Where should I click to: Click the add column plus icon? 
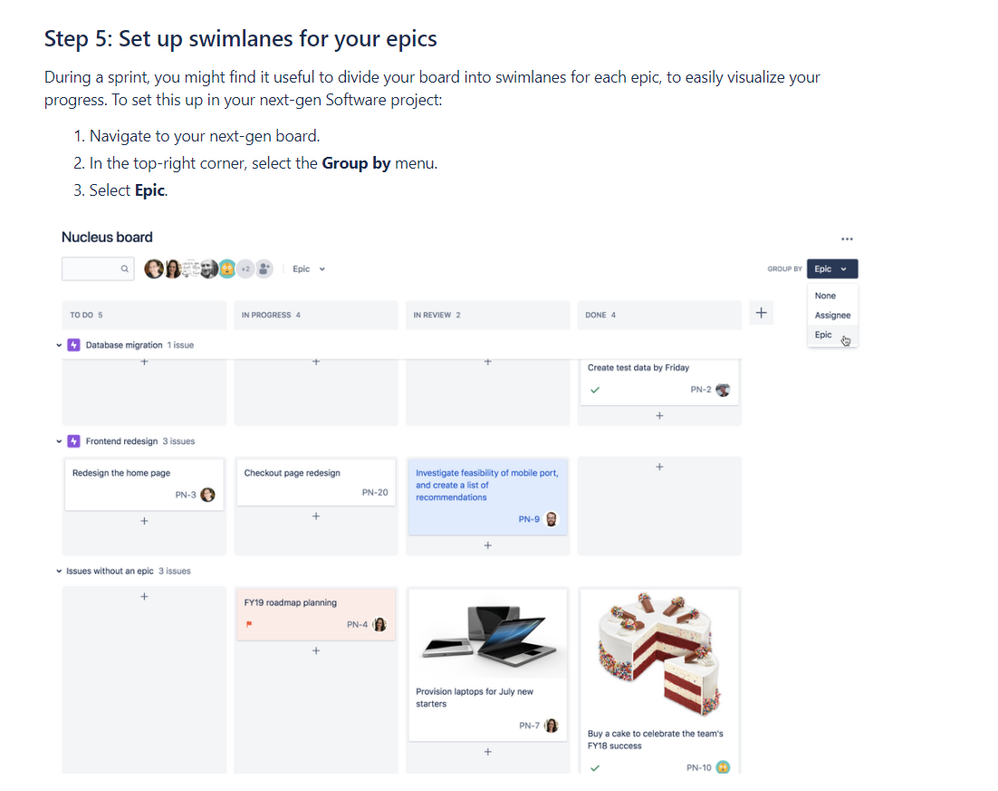tap(761, 314)
